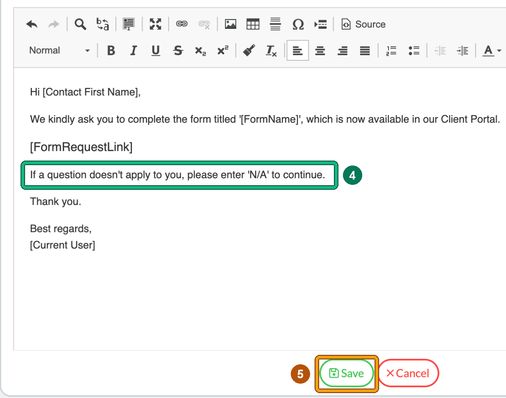506x398 pixels.
Task: Click the Increase Indent icon
Action: pyautogui.click(x=462, y=51)
